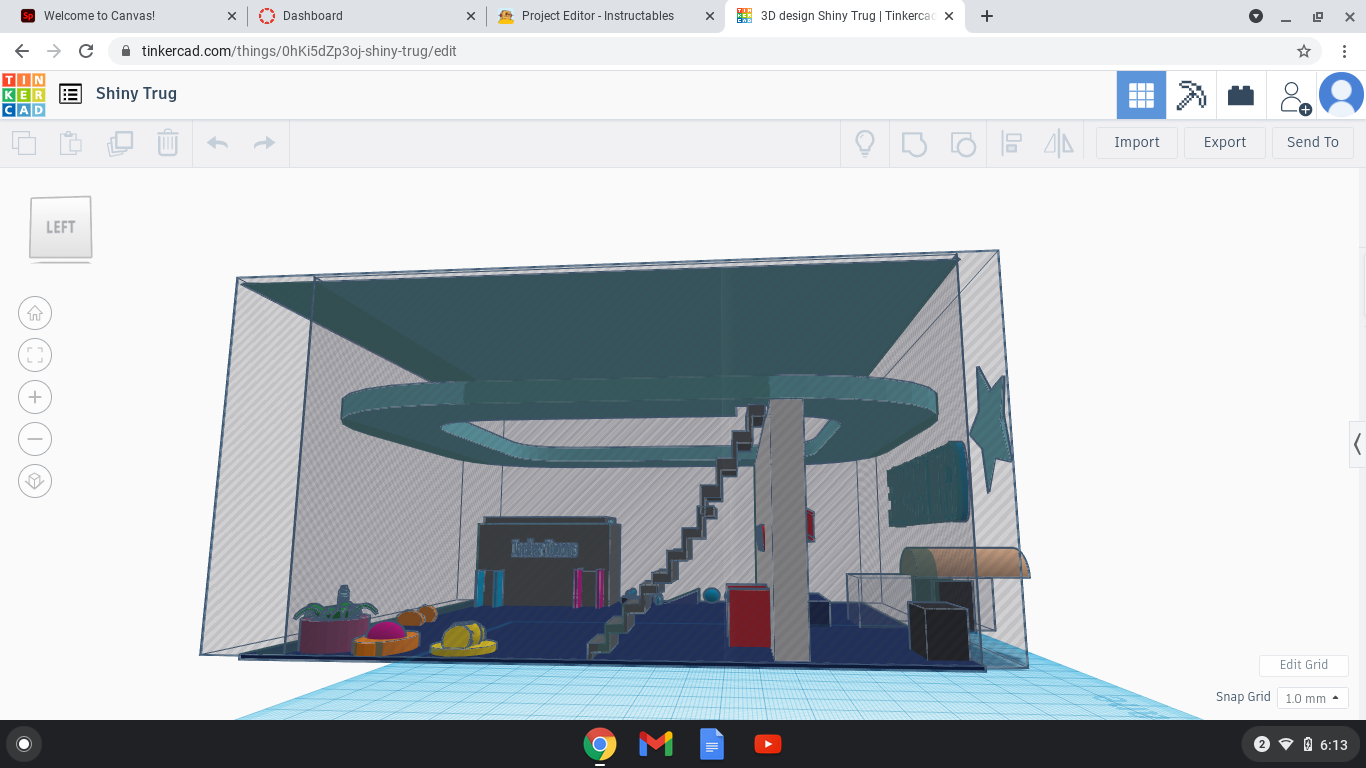The height and width of the screenshot is (768, 1366).
Task: Click the Align tool icon
Action: [1011, 143]
